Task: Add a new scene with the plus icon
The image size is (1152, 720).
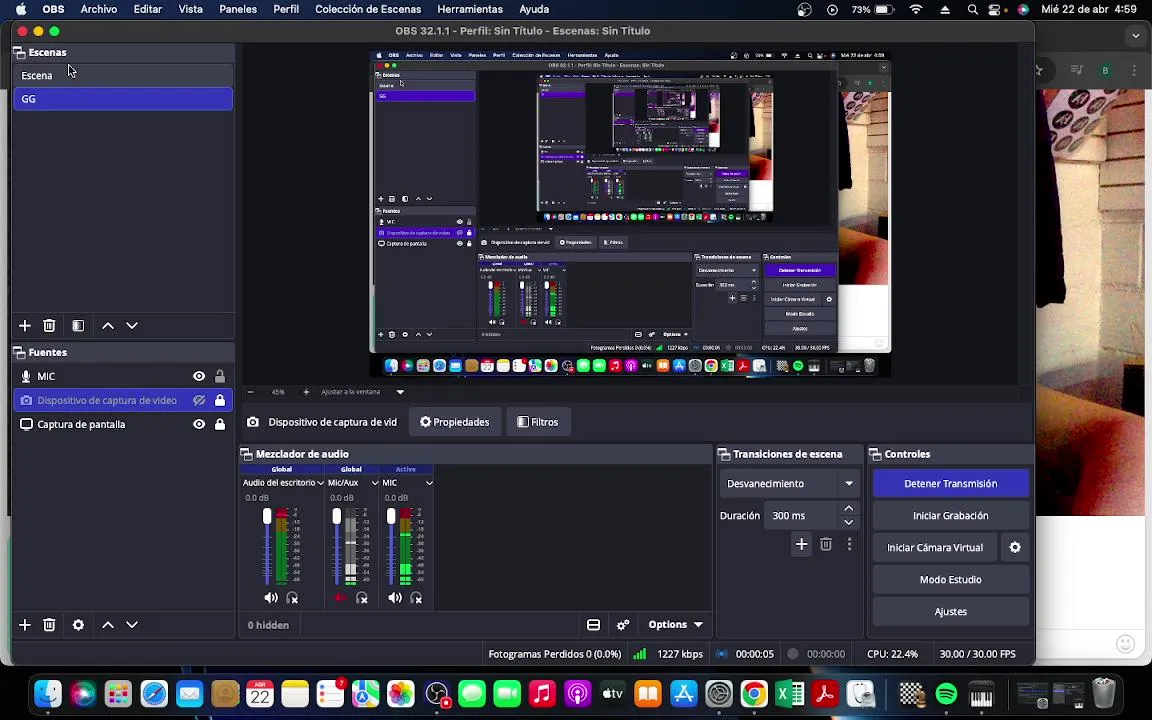Action: [25, 325]
